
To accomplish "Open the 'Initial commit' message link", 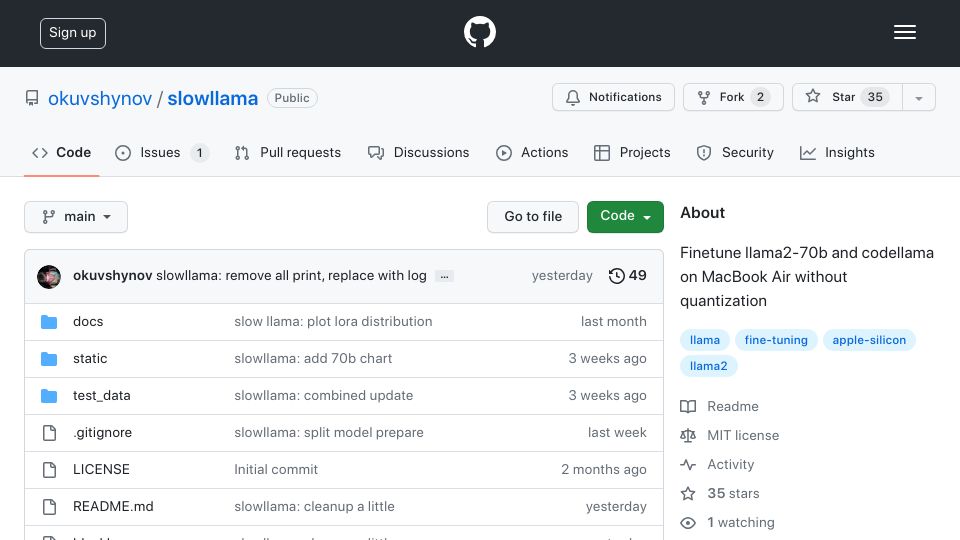I will pos(276,469).
